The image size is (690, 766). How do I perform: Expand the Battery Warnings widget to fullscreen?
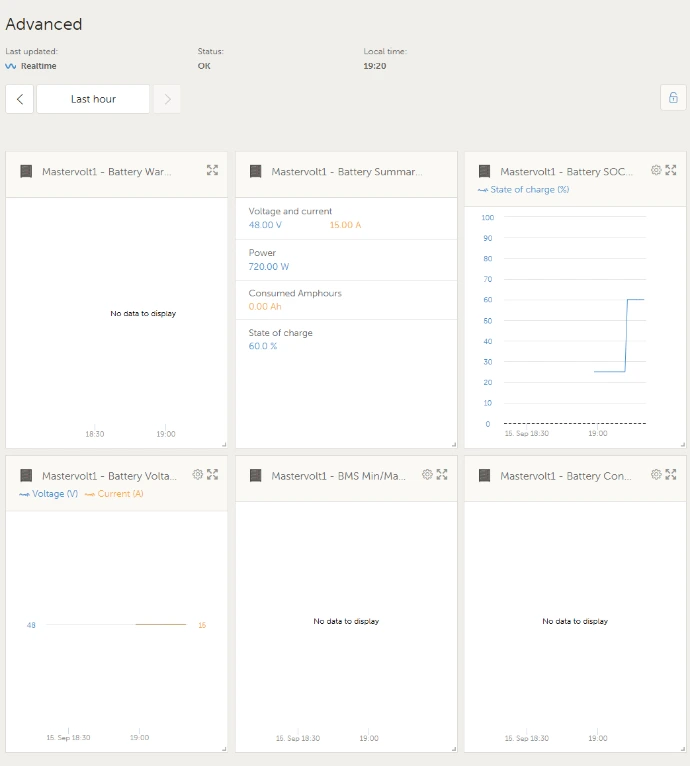tap(212, 171)
